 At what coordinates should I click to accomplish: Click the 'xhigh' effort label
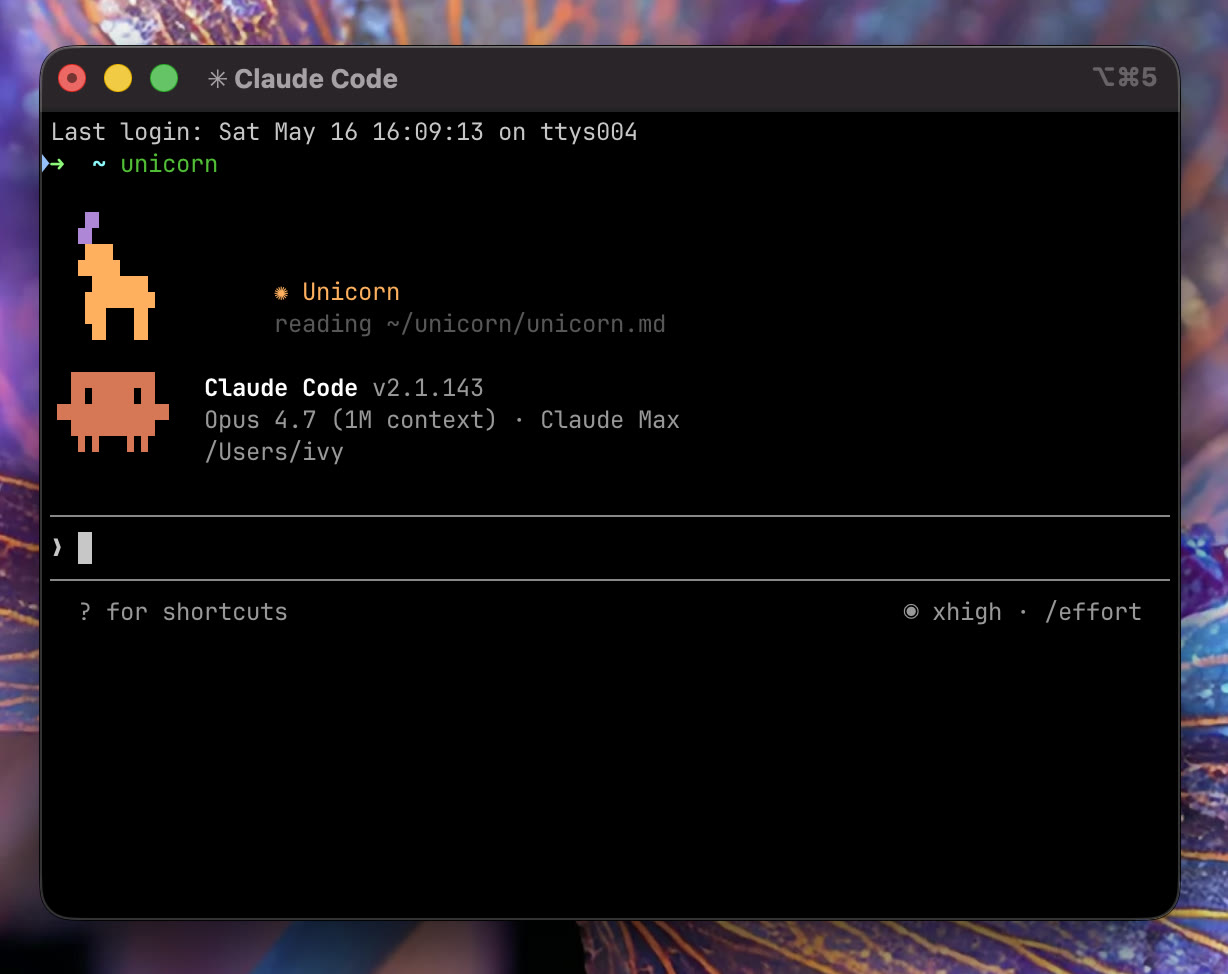click(x=967, y=612)
